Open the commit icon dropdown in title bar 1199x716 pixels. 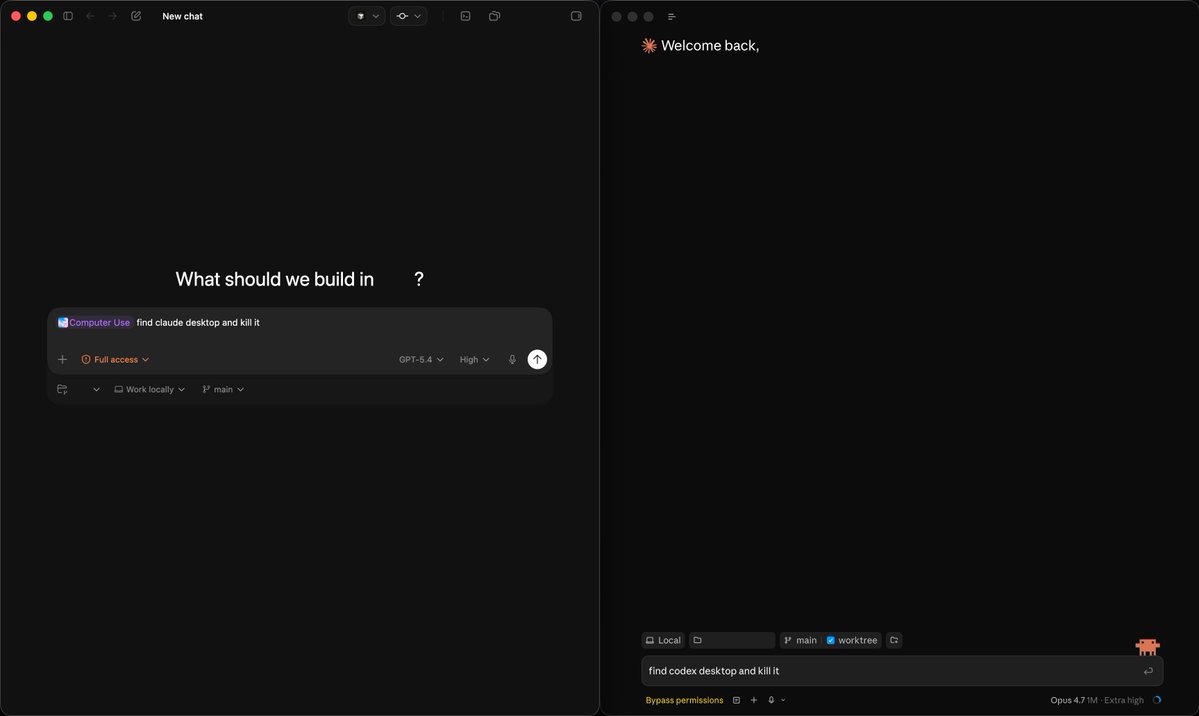pyautogui.click(x=408, y=16)
